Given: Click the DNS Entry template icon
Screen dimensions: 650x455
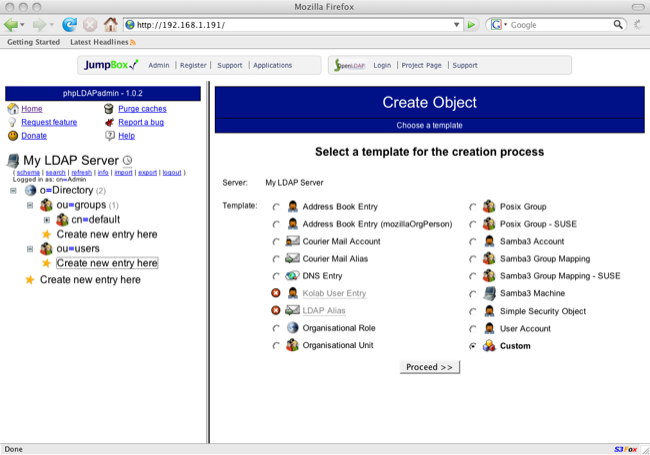Looking at the screenshot, I should [292, 276].
